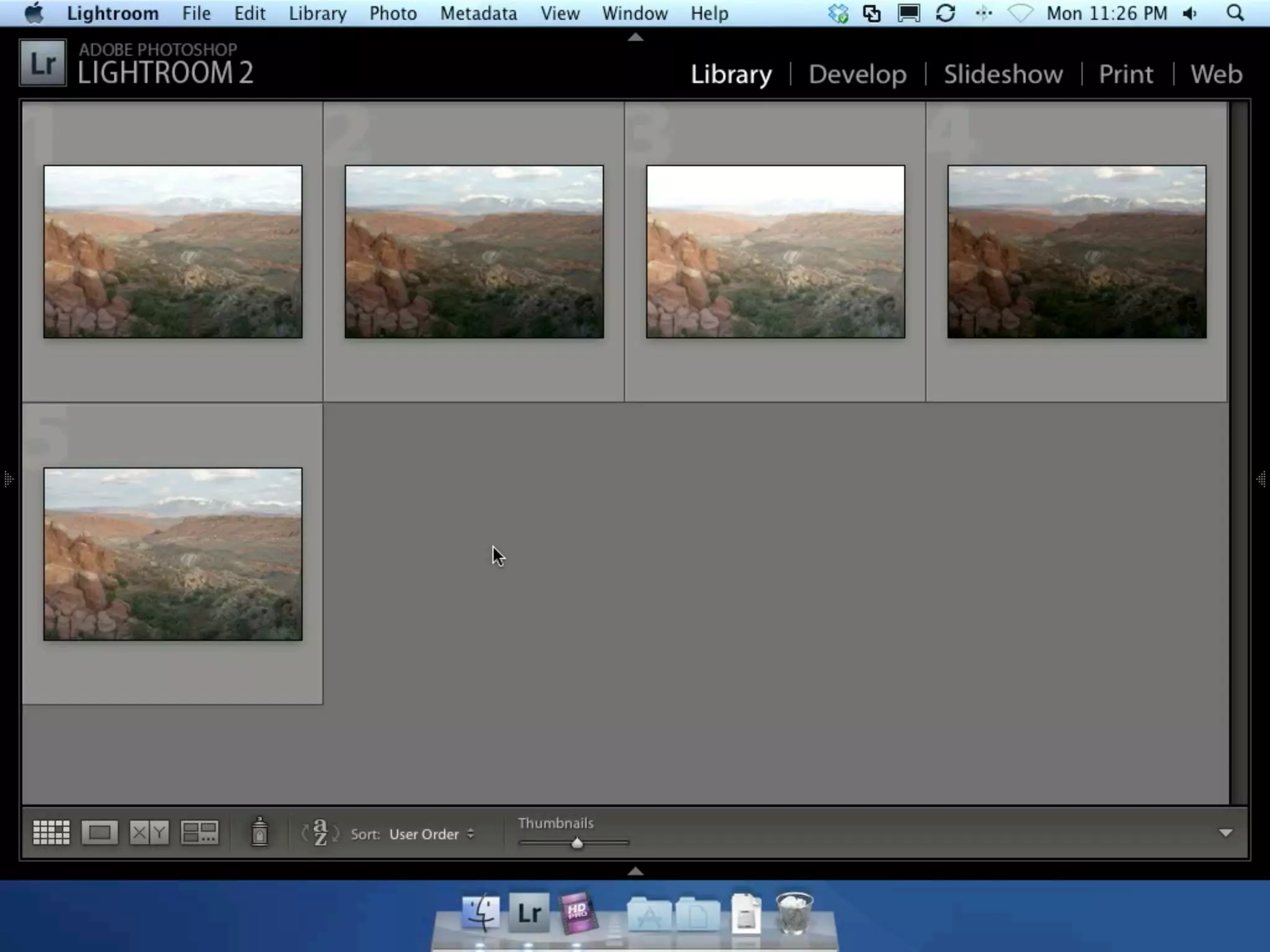Viewport: 1270px width, 952px height.
Task: Switch to Grid view icon
Action: coord(51,832)
